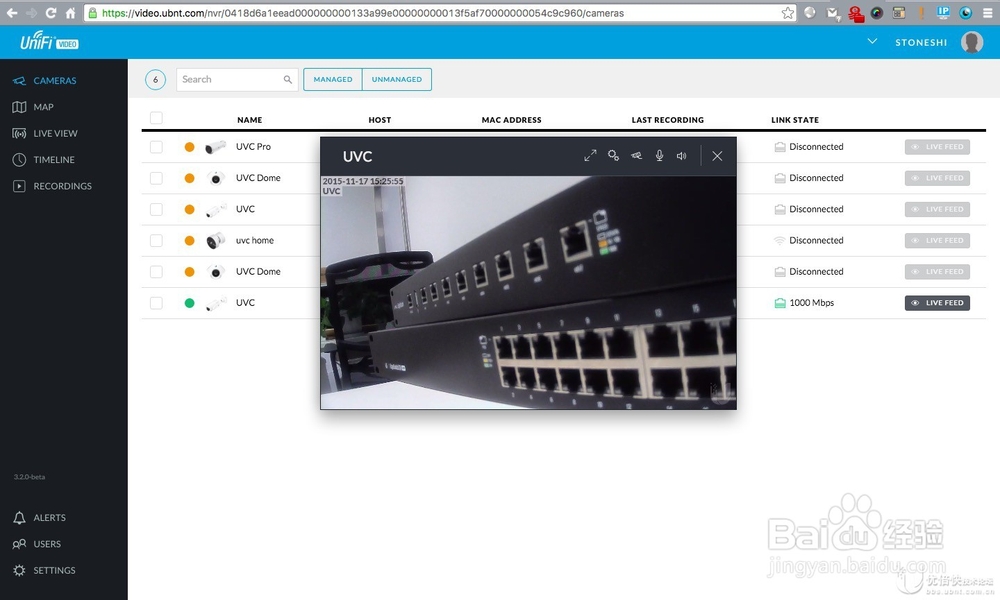Open camera settings gears in UVC popup
Image resolution: width=1000 pixels, height=600 pixels.
click(613, 156)
